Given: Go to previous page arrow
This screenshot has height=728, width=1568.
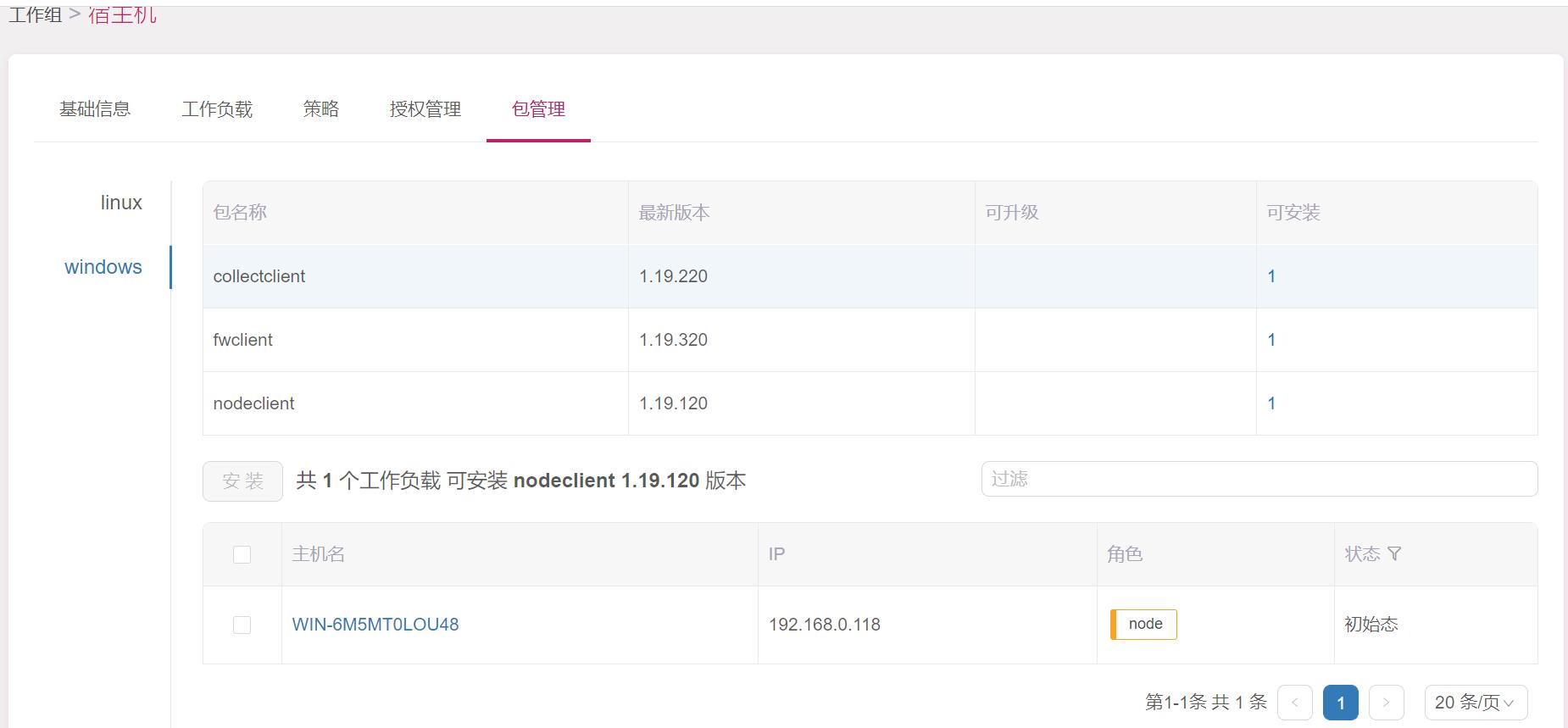Looking at the screenshot, I should (x=1294, y=703).
